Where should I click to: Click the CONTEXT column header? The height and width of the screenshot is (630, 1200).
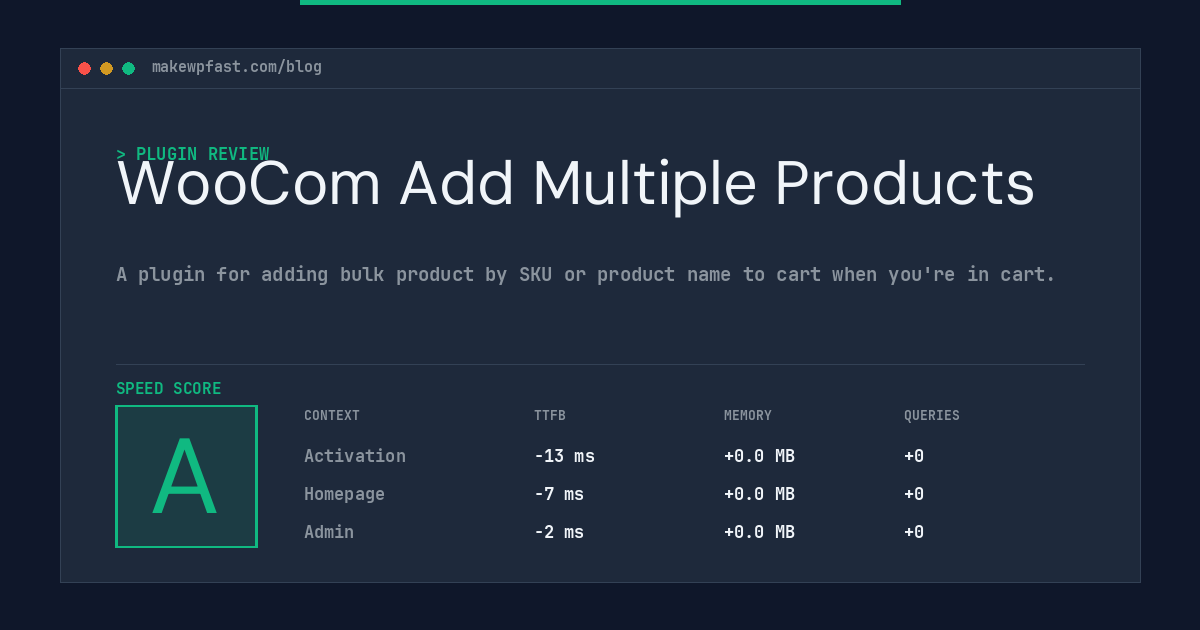[x=332, y=416]
